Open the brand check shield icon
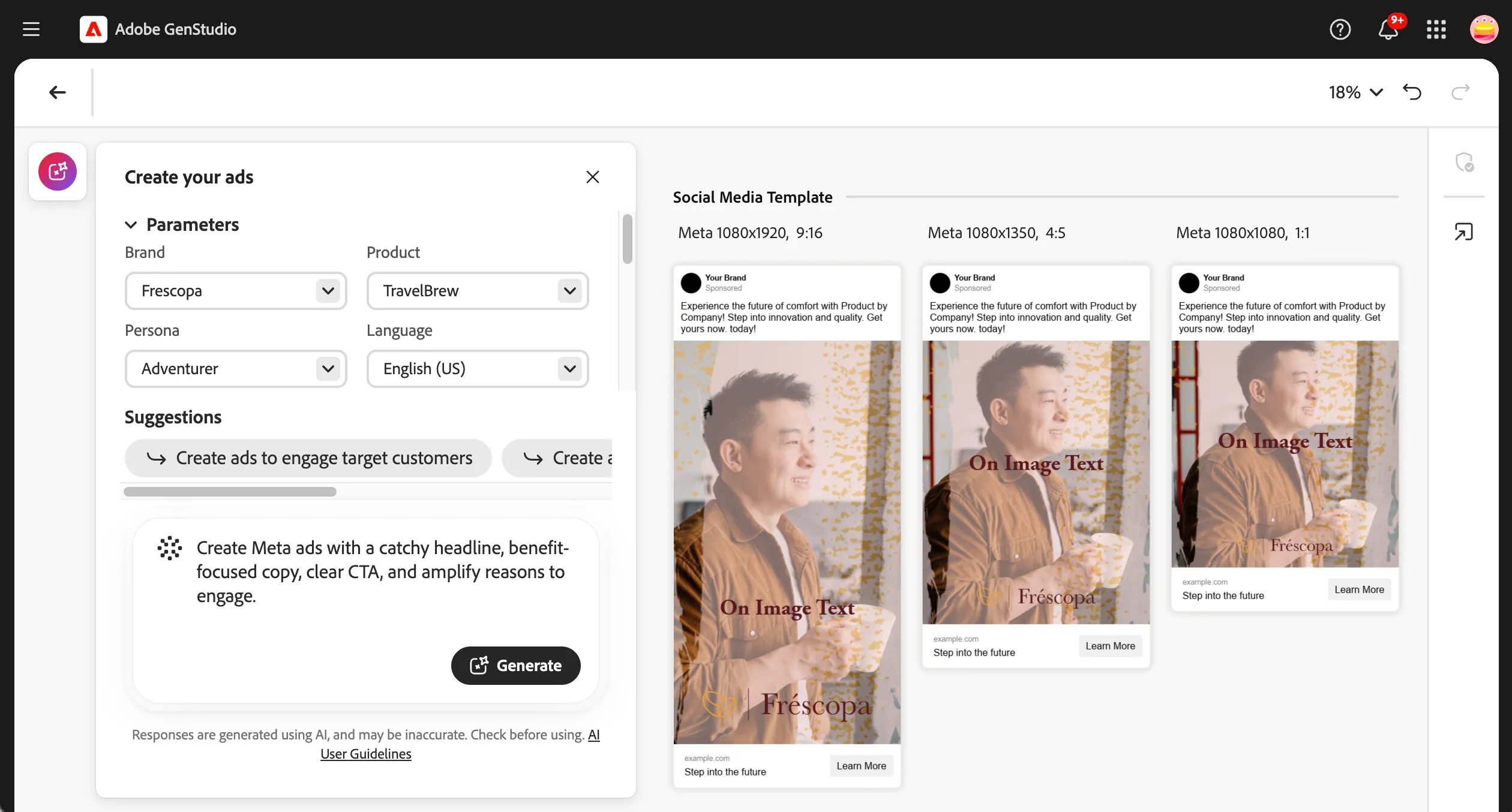Screen dimensions: 1512x812 click(x=1465, y=162)
